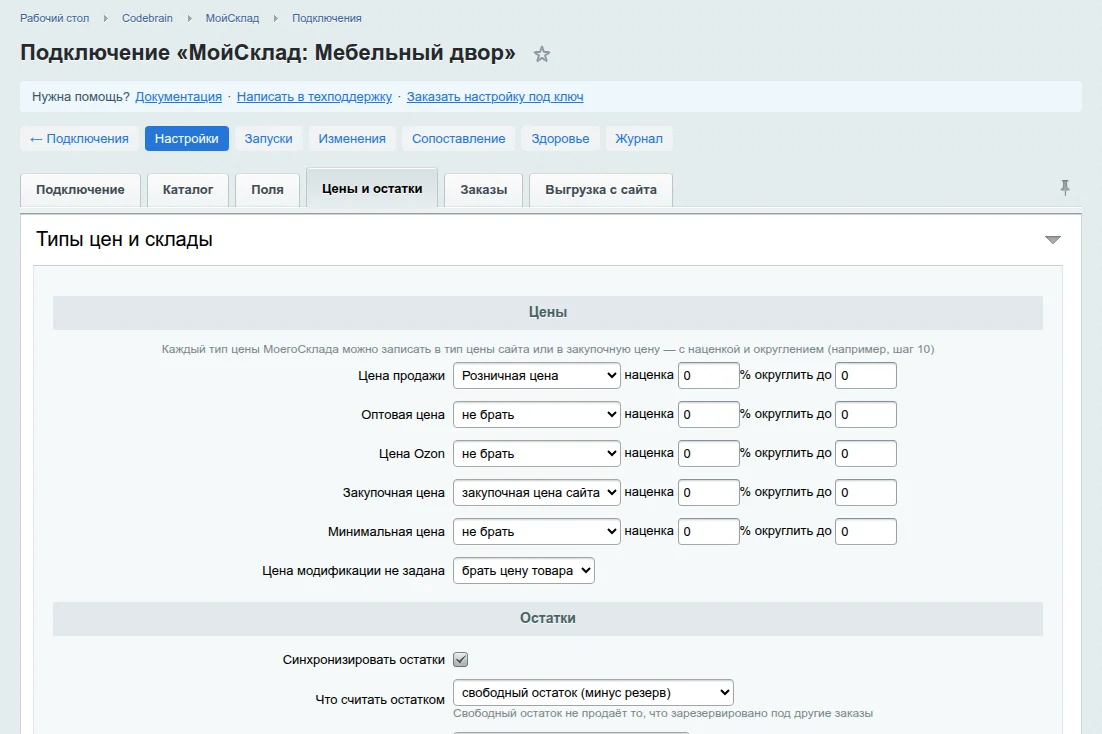Pin the tab panel with pin icon
The image size is (1102, 734).
pos(1065,188)
